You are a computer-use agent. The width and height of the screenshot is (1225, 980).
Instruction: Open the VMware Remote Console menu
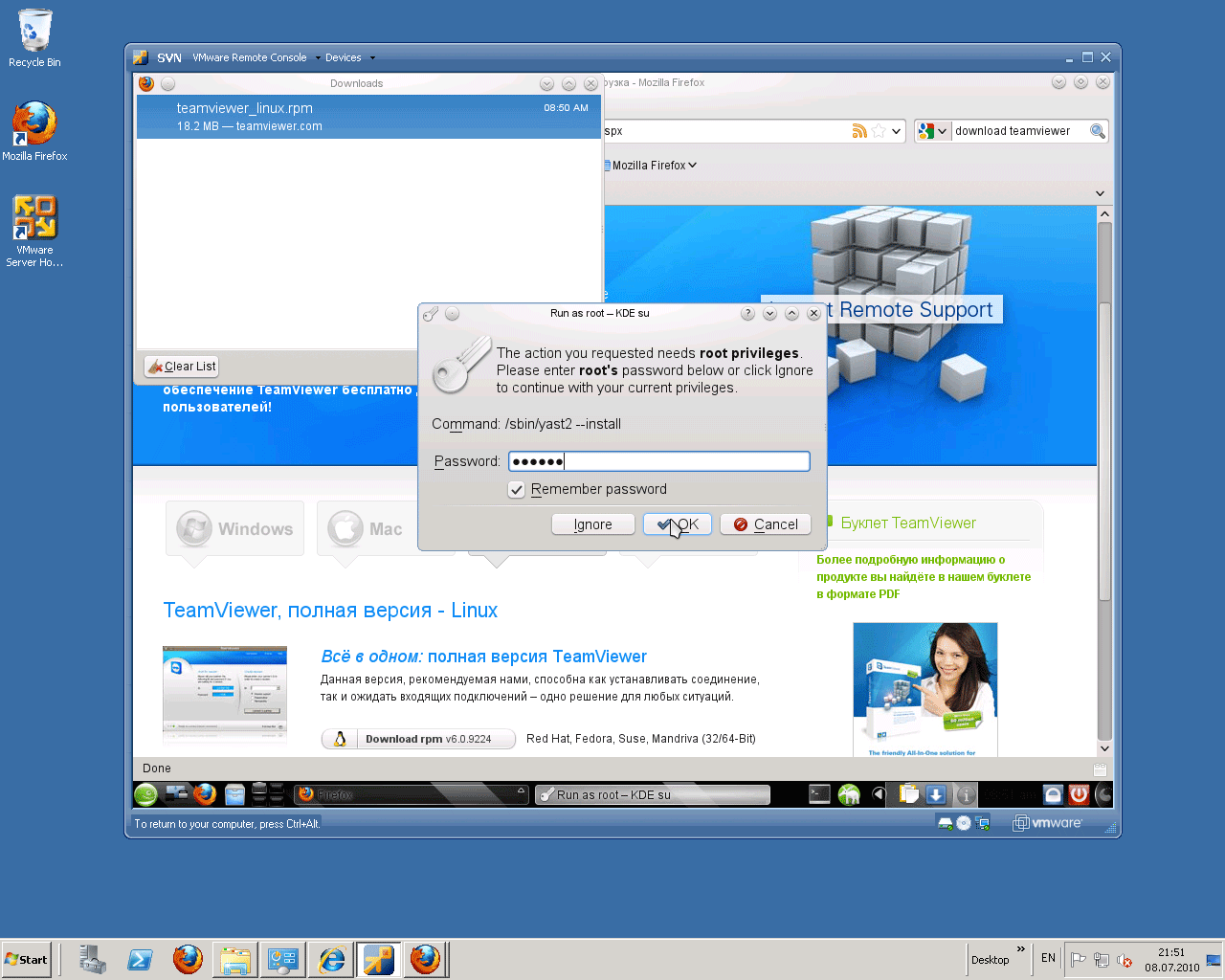pyautogui.click(x=256, y=57)
